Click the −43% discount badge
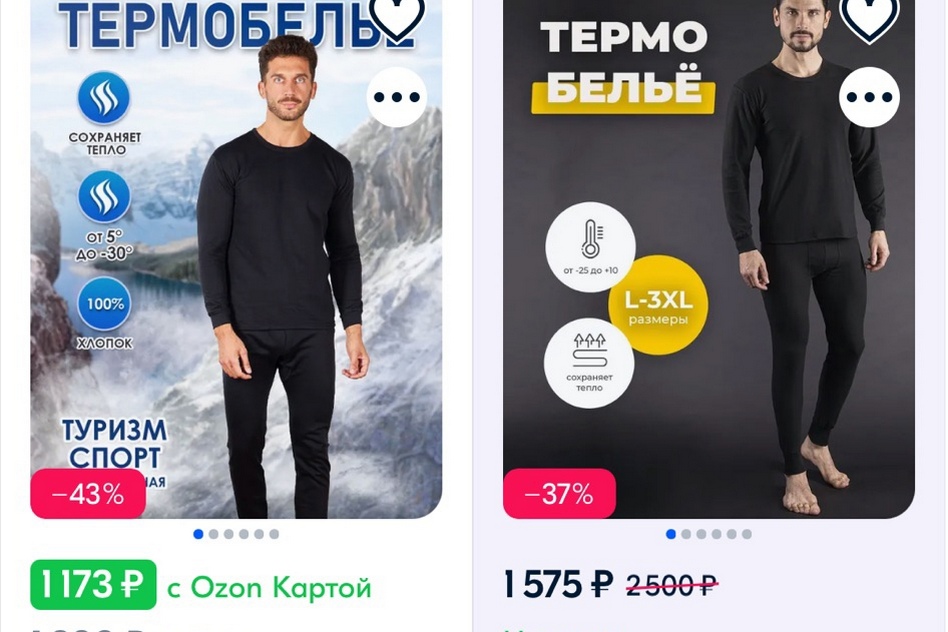Viewport: 948px width, 632px height. 88,494
